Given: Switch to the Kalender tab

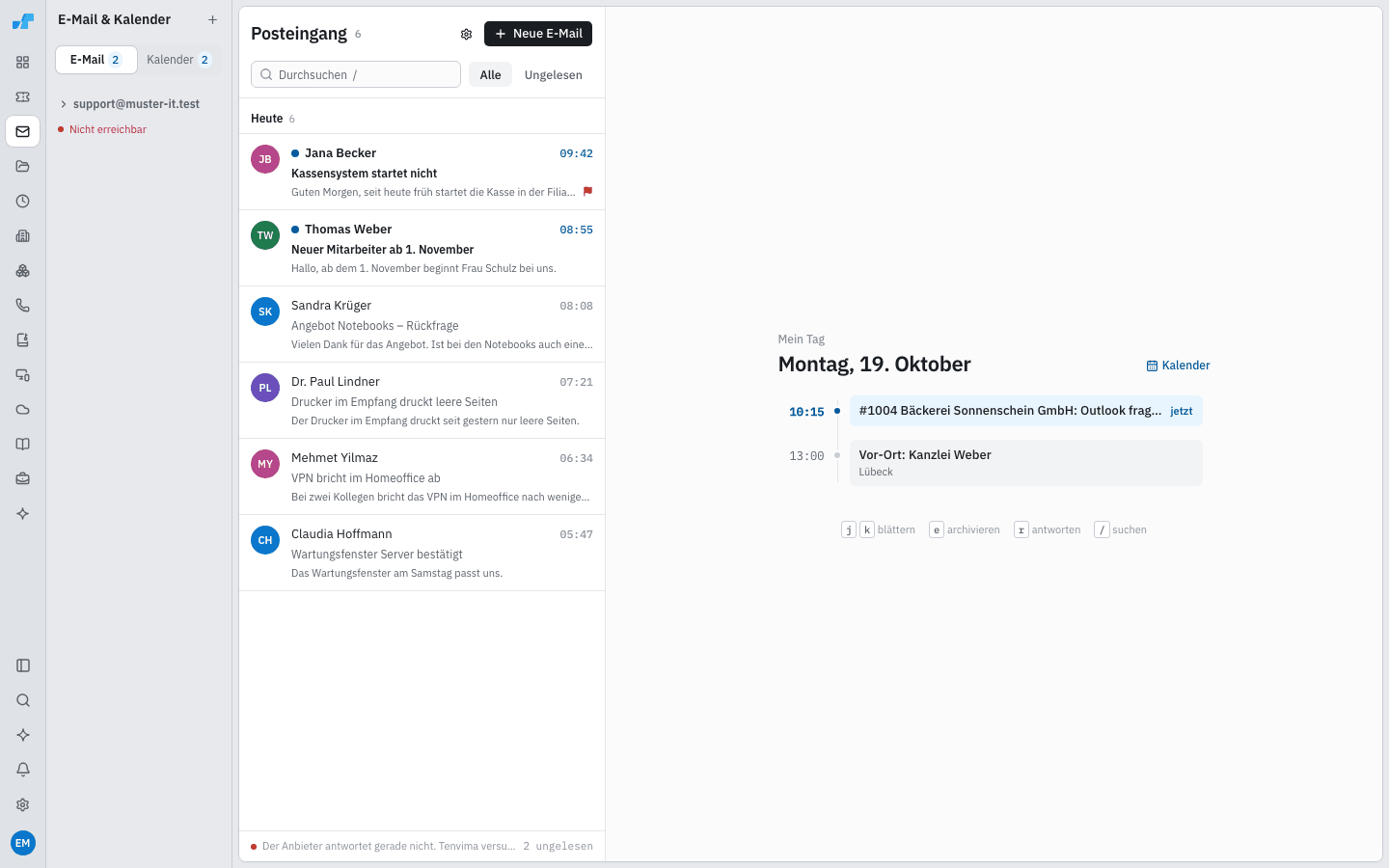Looking at the screenshot, I should [179, 60].
